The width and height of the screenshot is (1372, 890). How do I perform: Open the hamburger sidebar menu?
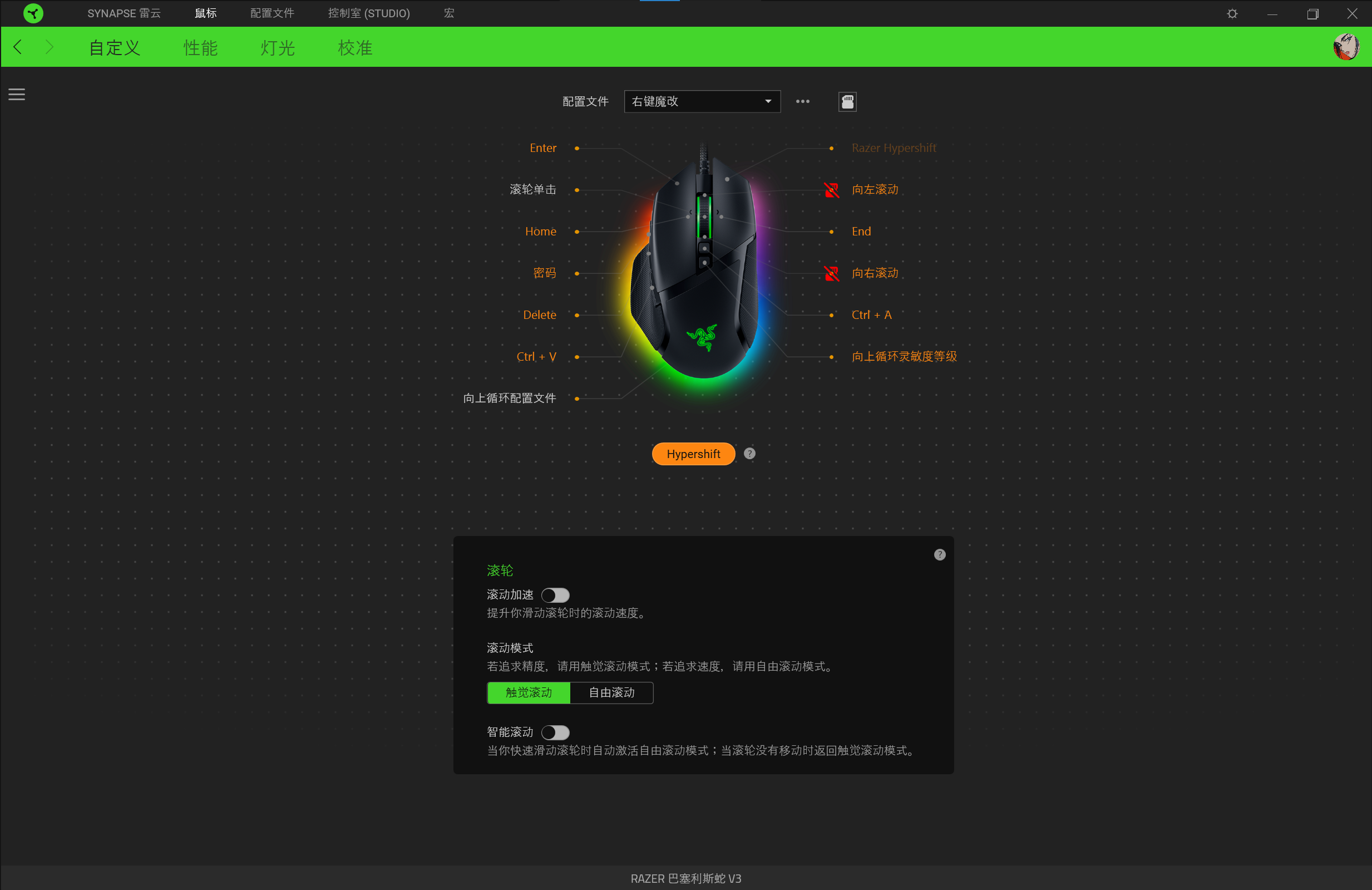17,94
